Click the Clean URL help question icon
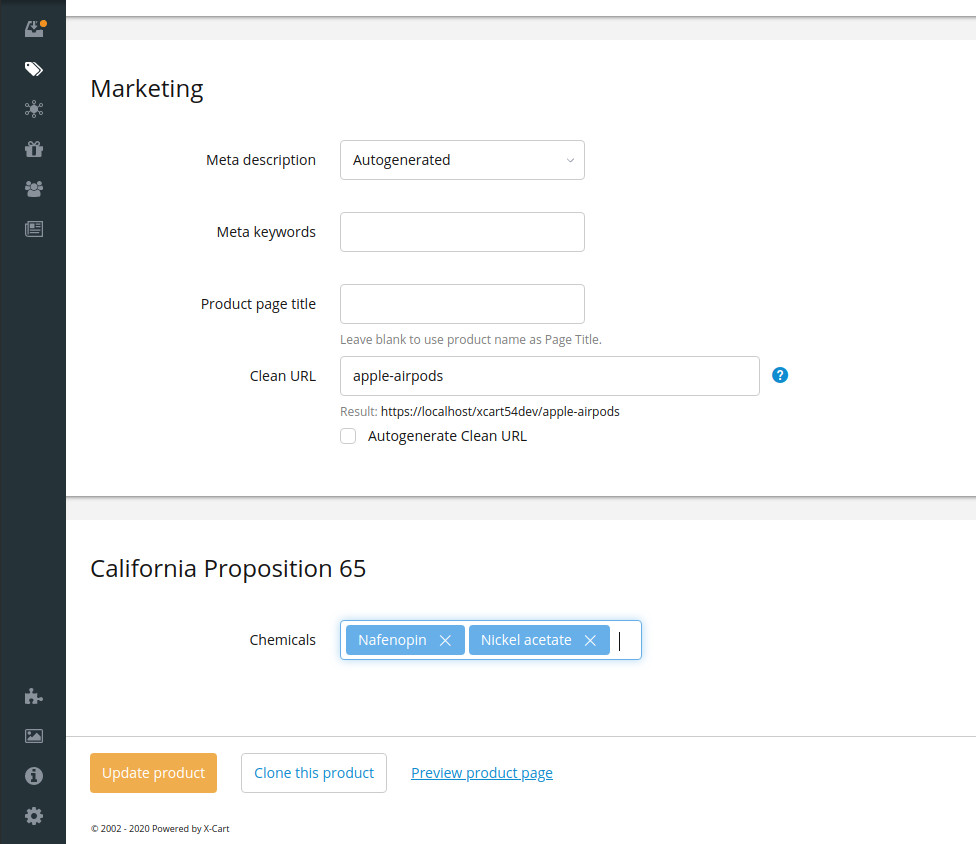The image size is (976, 844). [781, 375]
